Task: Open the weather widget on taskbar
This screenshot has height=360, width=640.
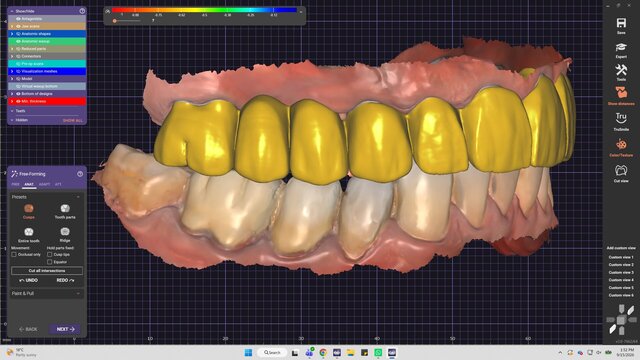Action: pos(22,353)
